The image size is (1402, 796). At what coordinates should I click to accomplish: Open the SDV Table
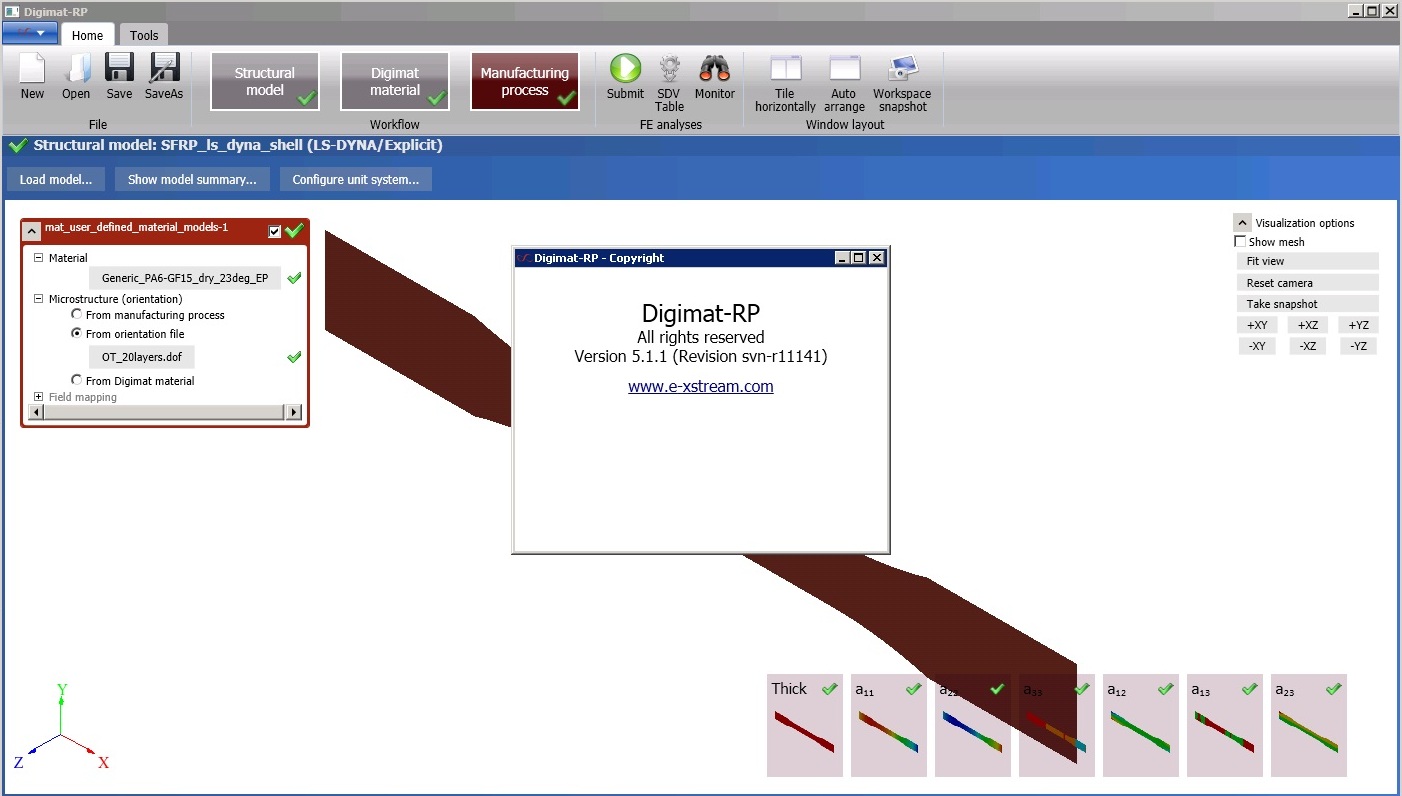click(x=669, y=83)
